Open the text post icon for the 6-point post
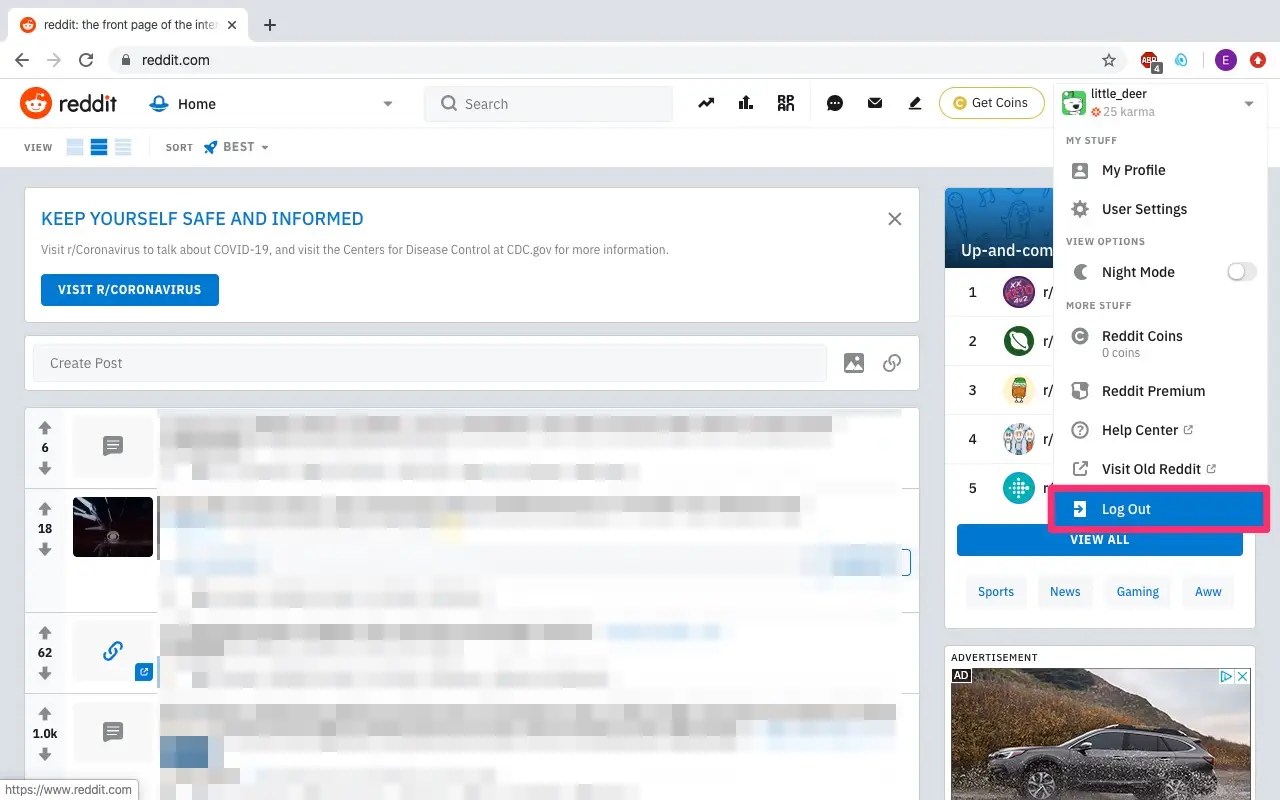 pos(113,446)
